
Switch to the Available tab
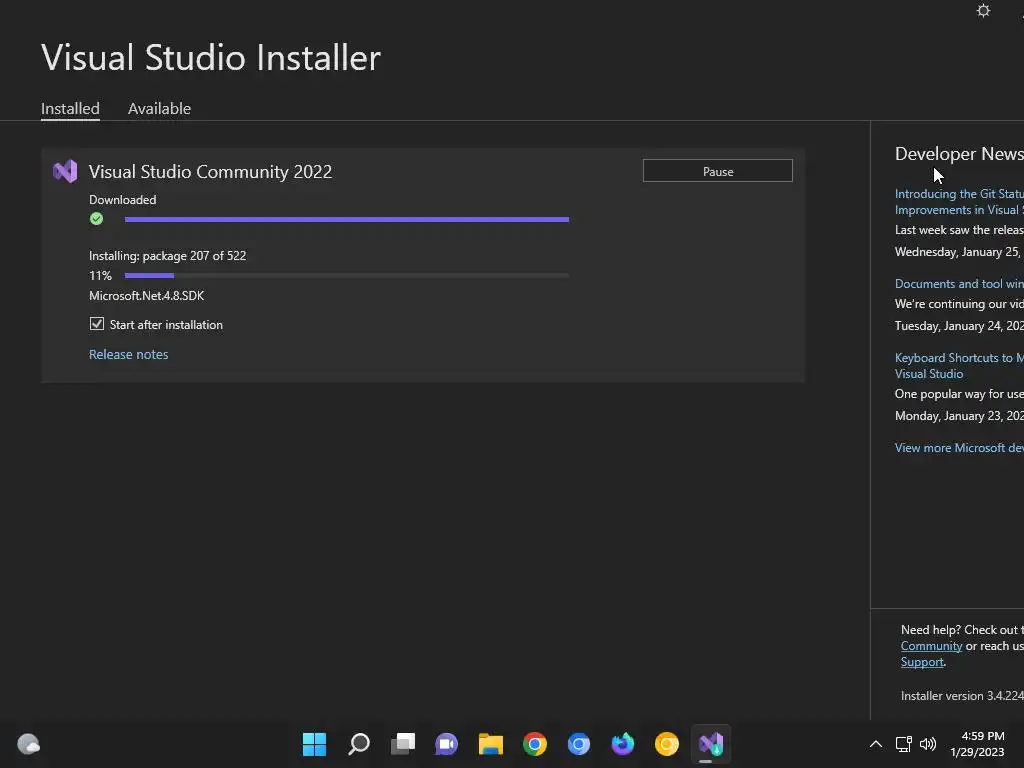pos(159,108)
